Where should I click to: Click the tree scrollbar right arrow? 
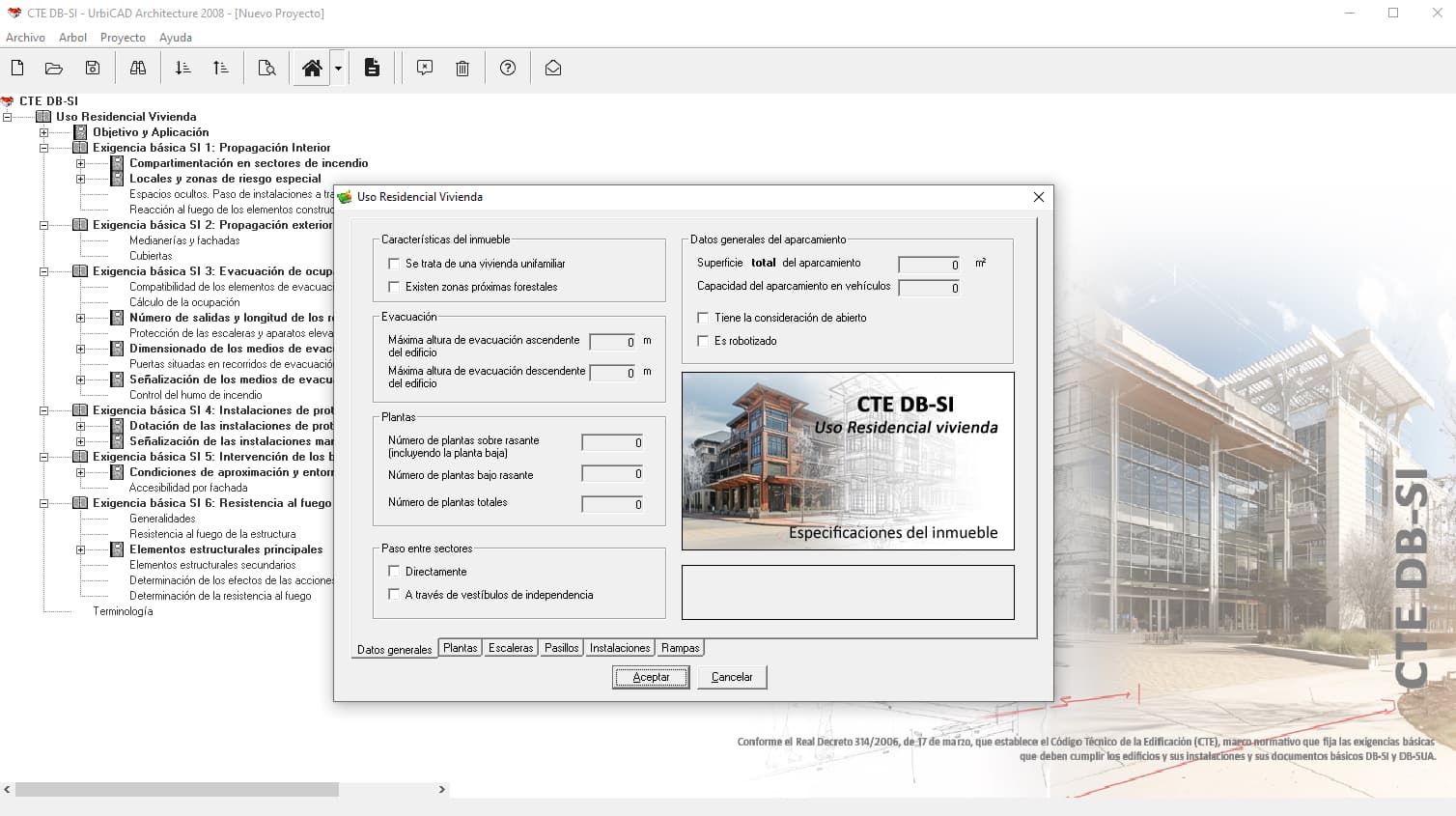pos(442,790)
